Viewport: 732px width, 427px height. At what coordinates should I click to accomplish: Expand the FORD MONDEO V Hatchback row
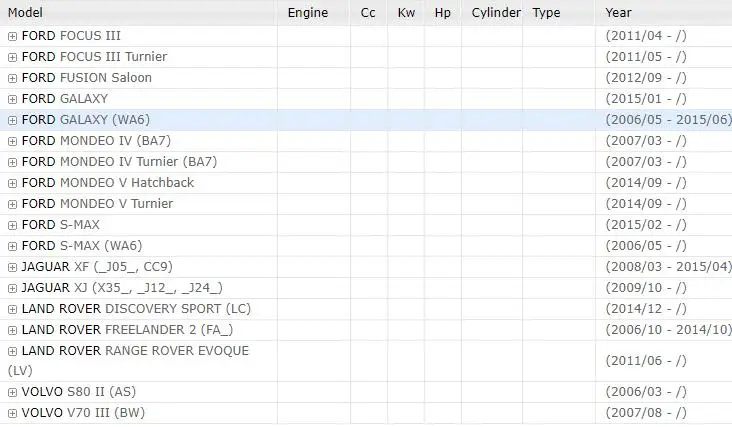pos(13,183)
